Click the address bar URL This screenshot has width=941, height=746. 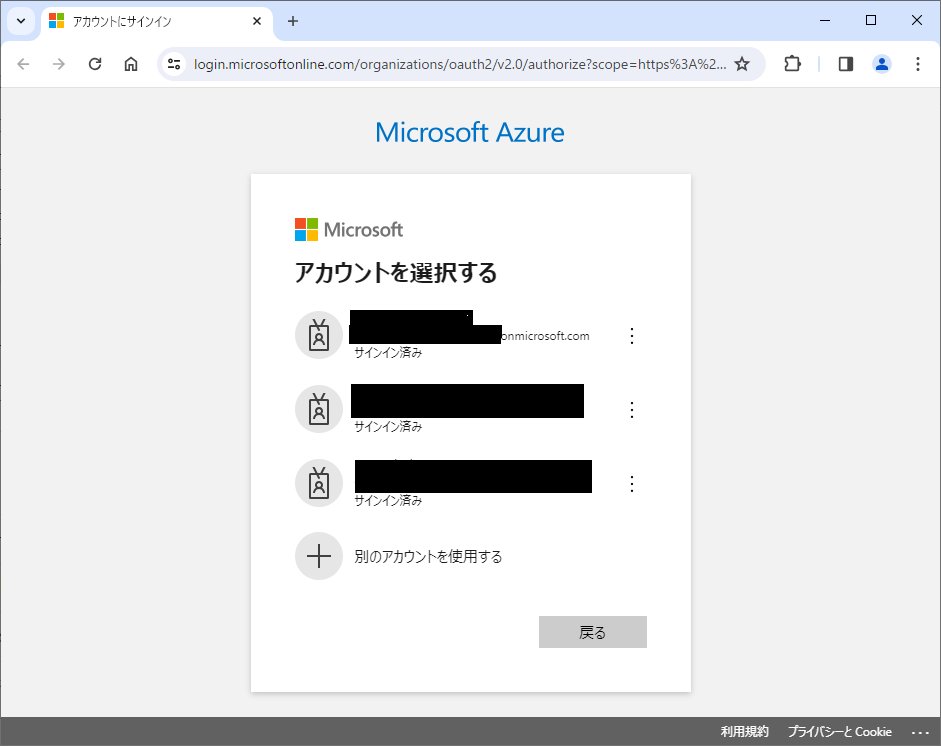click(460, 64)
